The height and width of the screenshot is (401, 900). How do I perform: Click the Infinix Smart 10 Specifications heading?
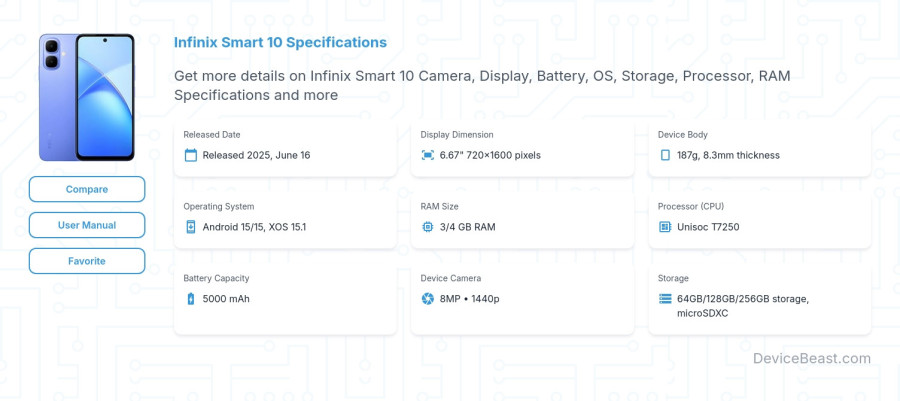point(280,42)
